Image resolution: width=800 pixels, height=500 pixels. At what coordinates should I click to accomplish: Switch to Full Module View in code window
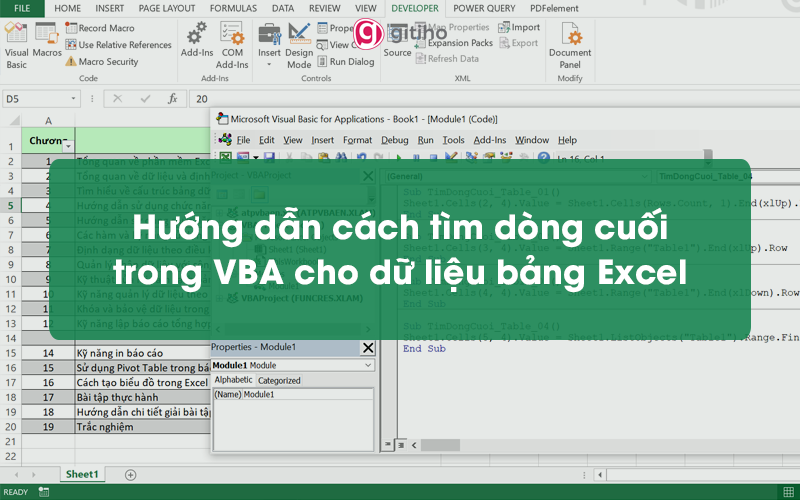401,445
